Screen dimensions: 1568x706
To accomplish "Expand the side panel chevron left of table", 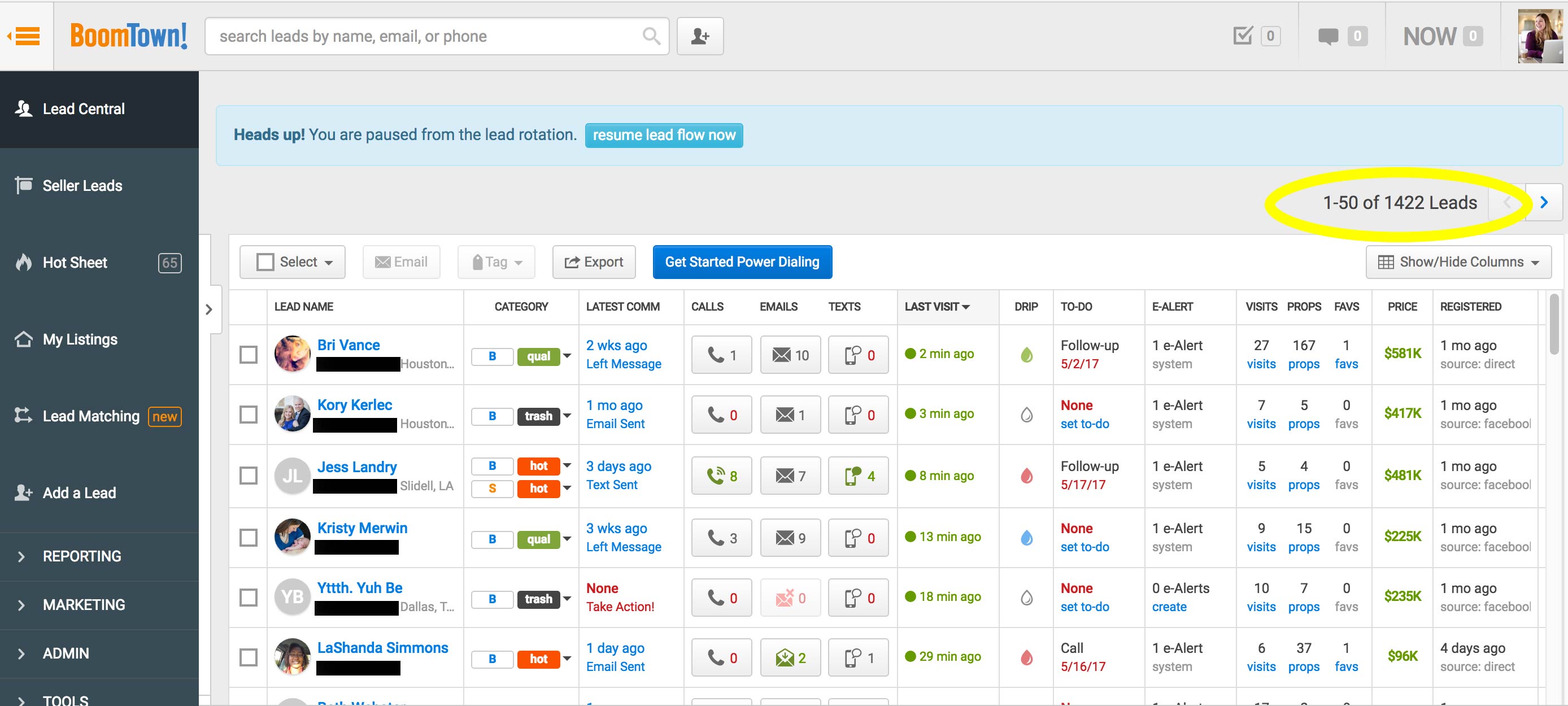I will pos(210,310).
